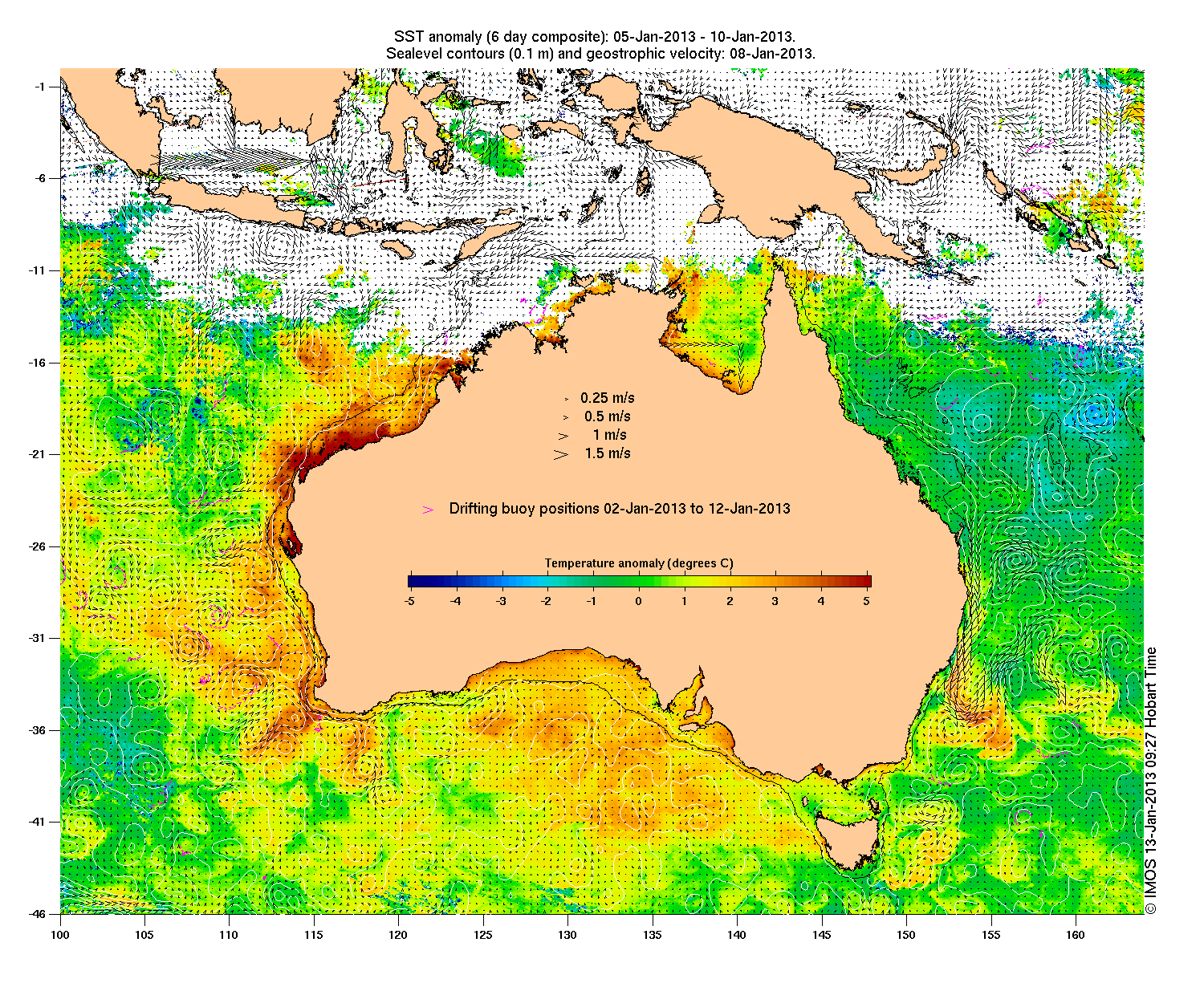Select the dark blue end of temperature colorbar
1204x983 pixels.
coord(414,582)
